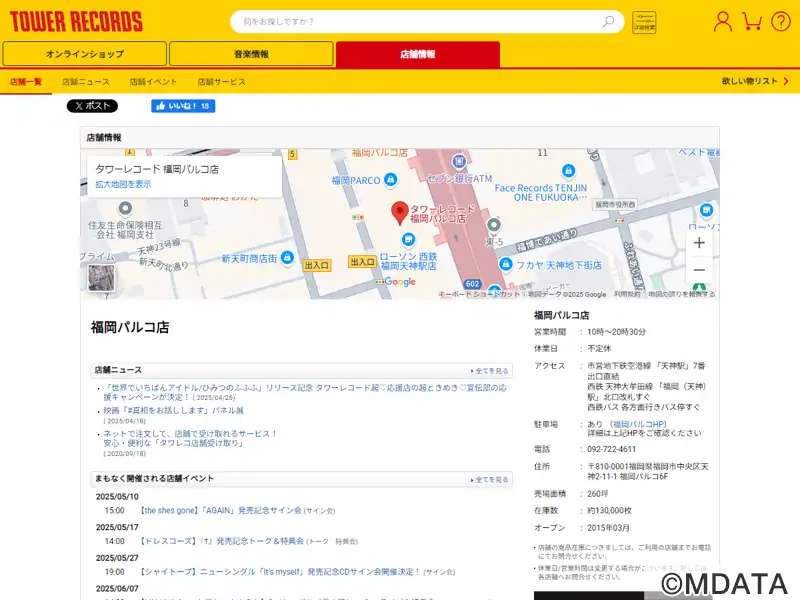Screen dimensions: 800x600
Task: Click the 約130,000枚 stock count value
Action: point(609,511)
